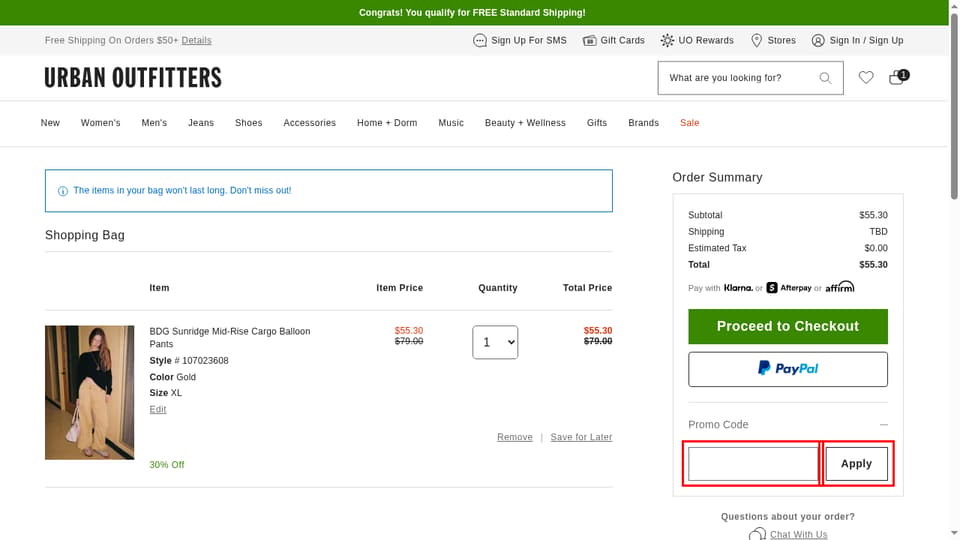Click the Affirm logo
The height and width of the screenshot is (540, 960).
tap(839, 287)
